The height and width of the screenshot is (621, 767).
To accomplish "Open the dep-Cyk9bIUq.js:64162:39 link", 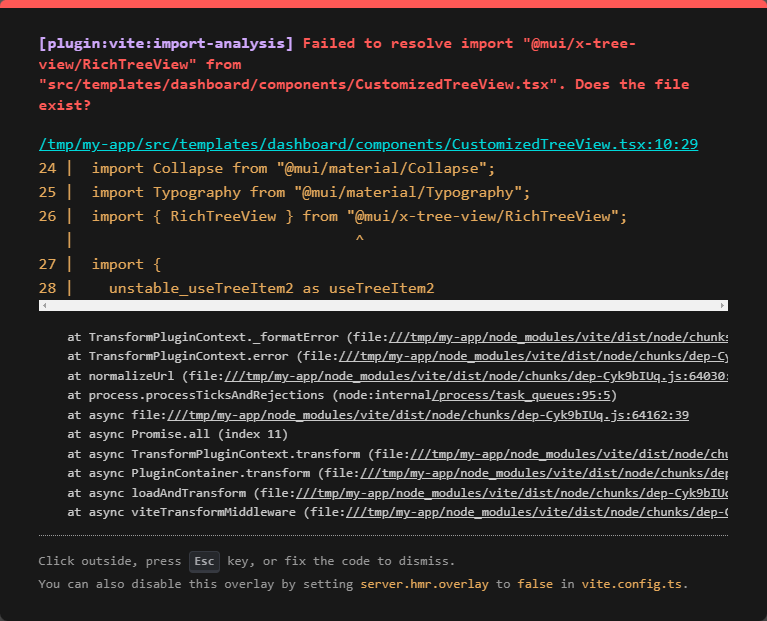I will (x=428, y=415).
